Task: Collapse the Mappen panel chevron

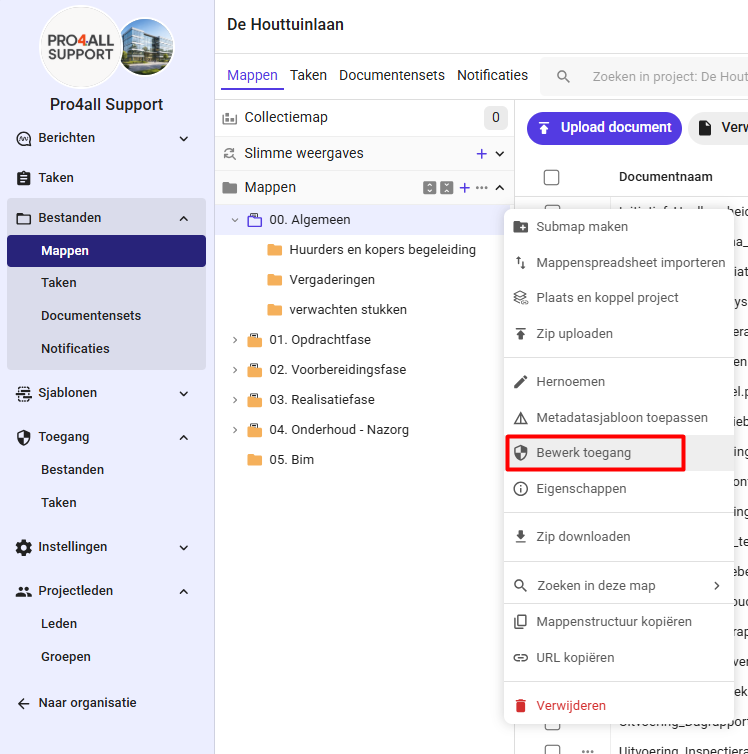Action: (500, 188)
